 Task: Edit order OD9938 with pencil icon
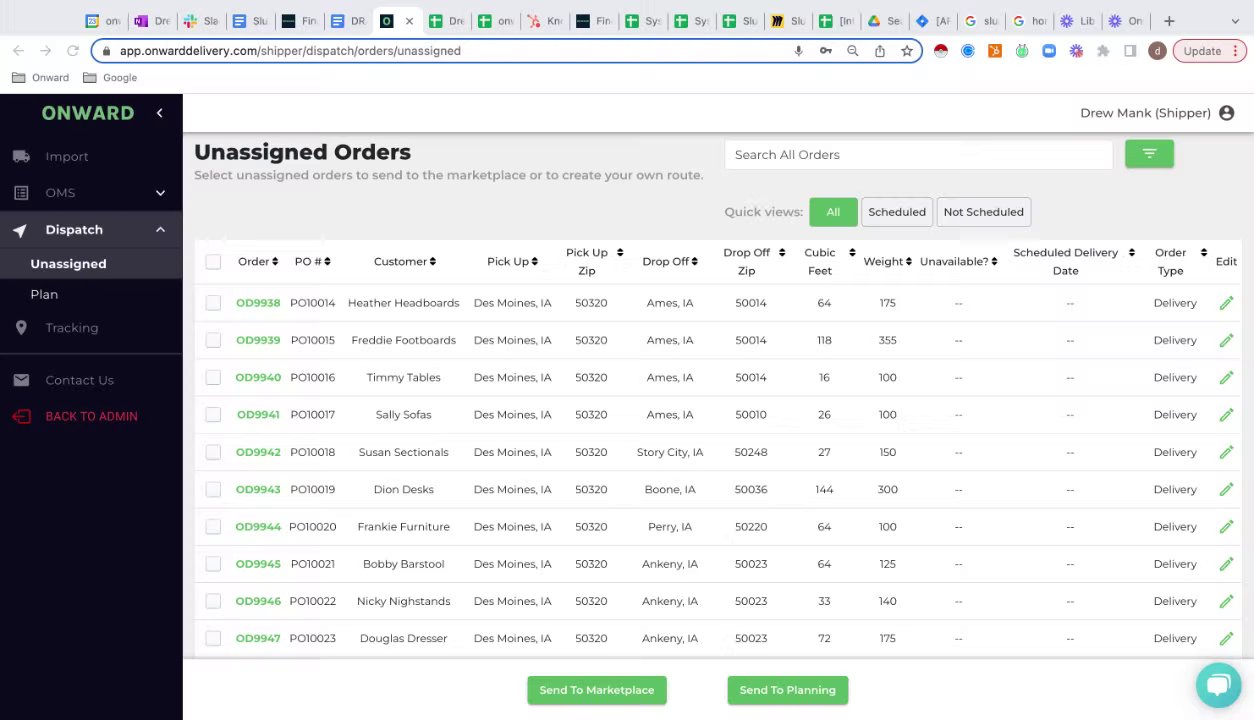click(x=1226, y=303)
